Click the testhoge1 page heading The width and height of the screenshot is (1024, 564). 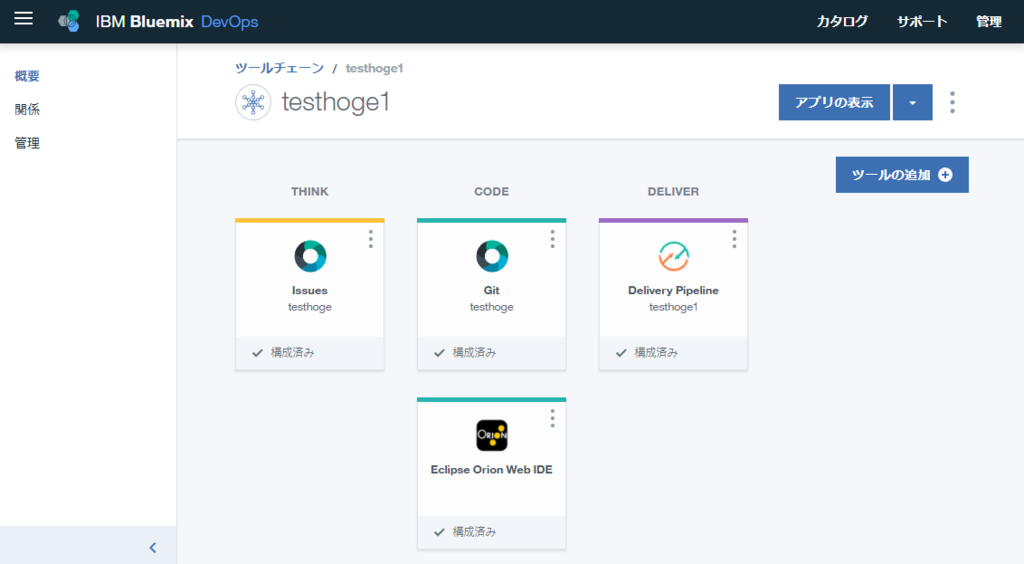pos(336,102)
